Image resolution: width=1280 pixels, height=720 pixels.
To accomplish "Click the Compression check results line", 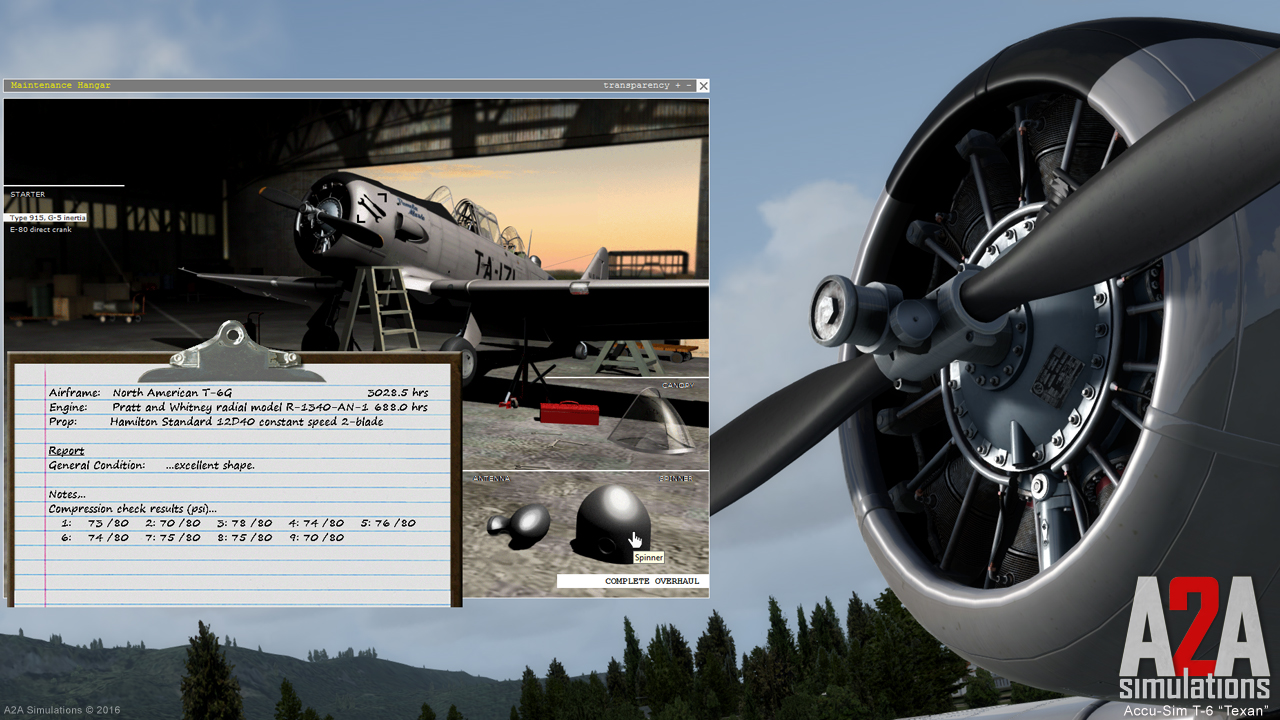I will tap(133, 509).
